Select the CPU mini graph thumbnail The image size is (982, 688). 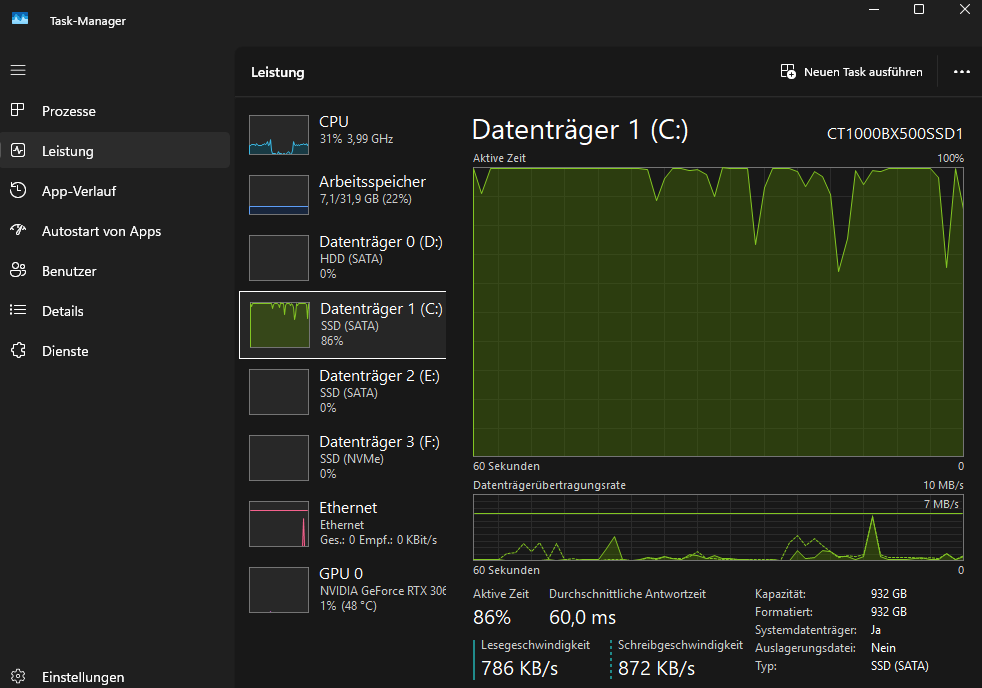(279, 135)
